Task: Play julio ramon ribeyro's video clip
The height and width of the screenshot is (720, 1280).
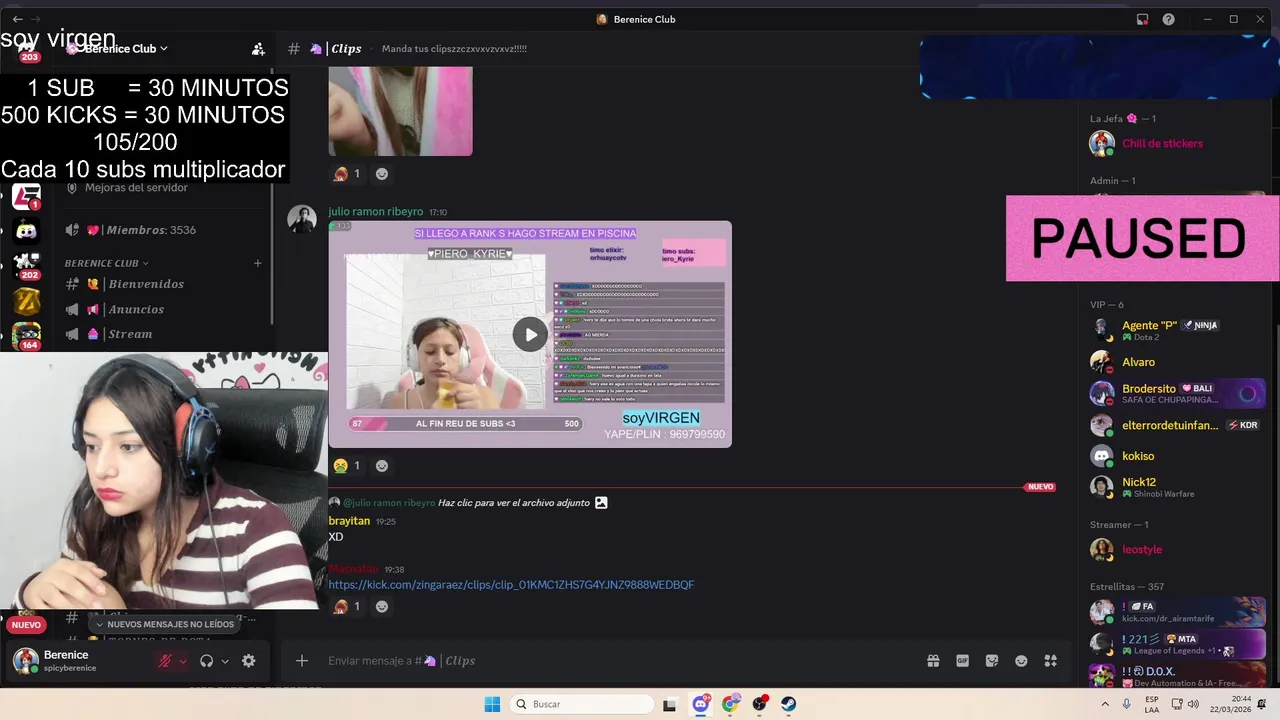Action: coord(530,334)
